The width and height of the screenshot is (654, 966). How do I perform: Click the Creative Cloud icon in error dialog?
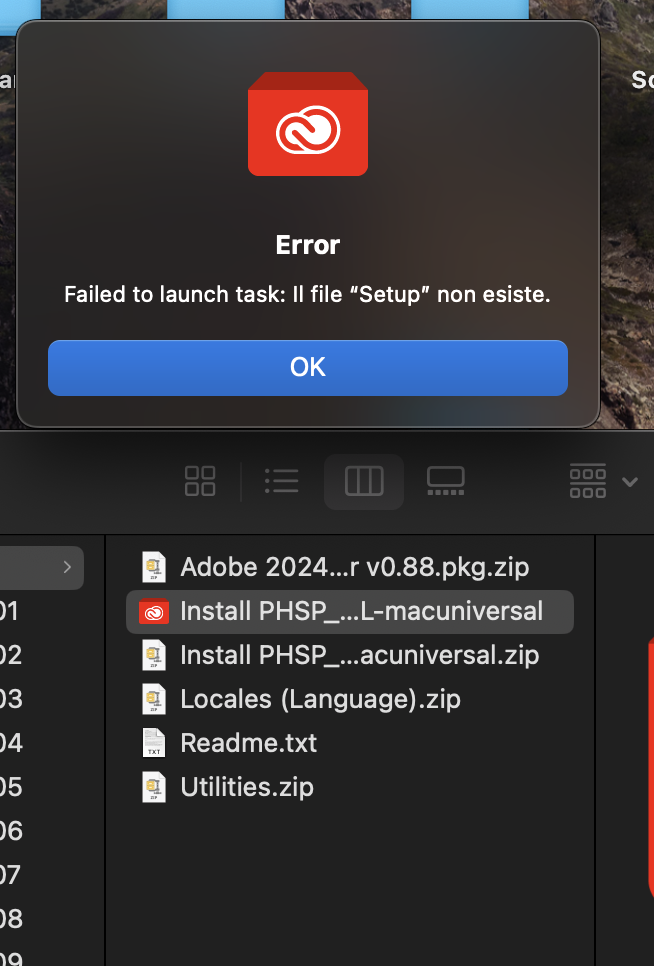(308, 124)
